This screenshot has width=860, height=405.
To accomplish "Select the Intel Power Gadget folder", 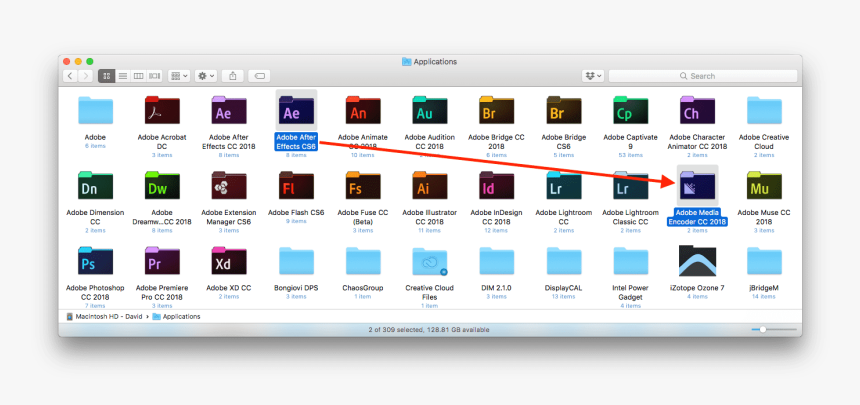I will 631,261.
